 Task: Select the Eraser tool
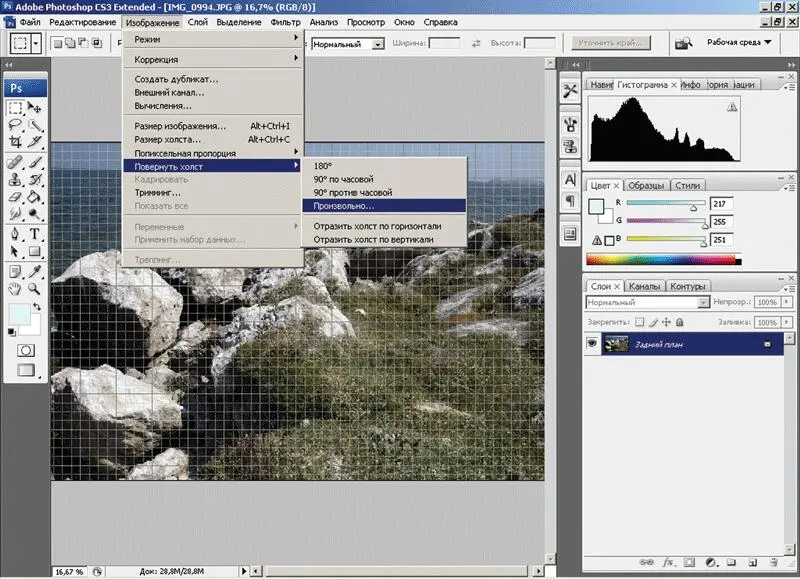pyautogui.click(x=15, y=197)
